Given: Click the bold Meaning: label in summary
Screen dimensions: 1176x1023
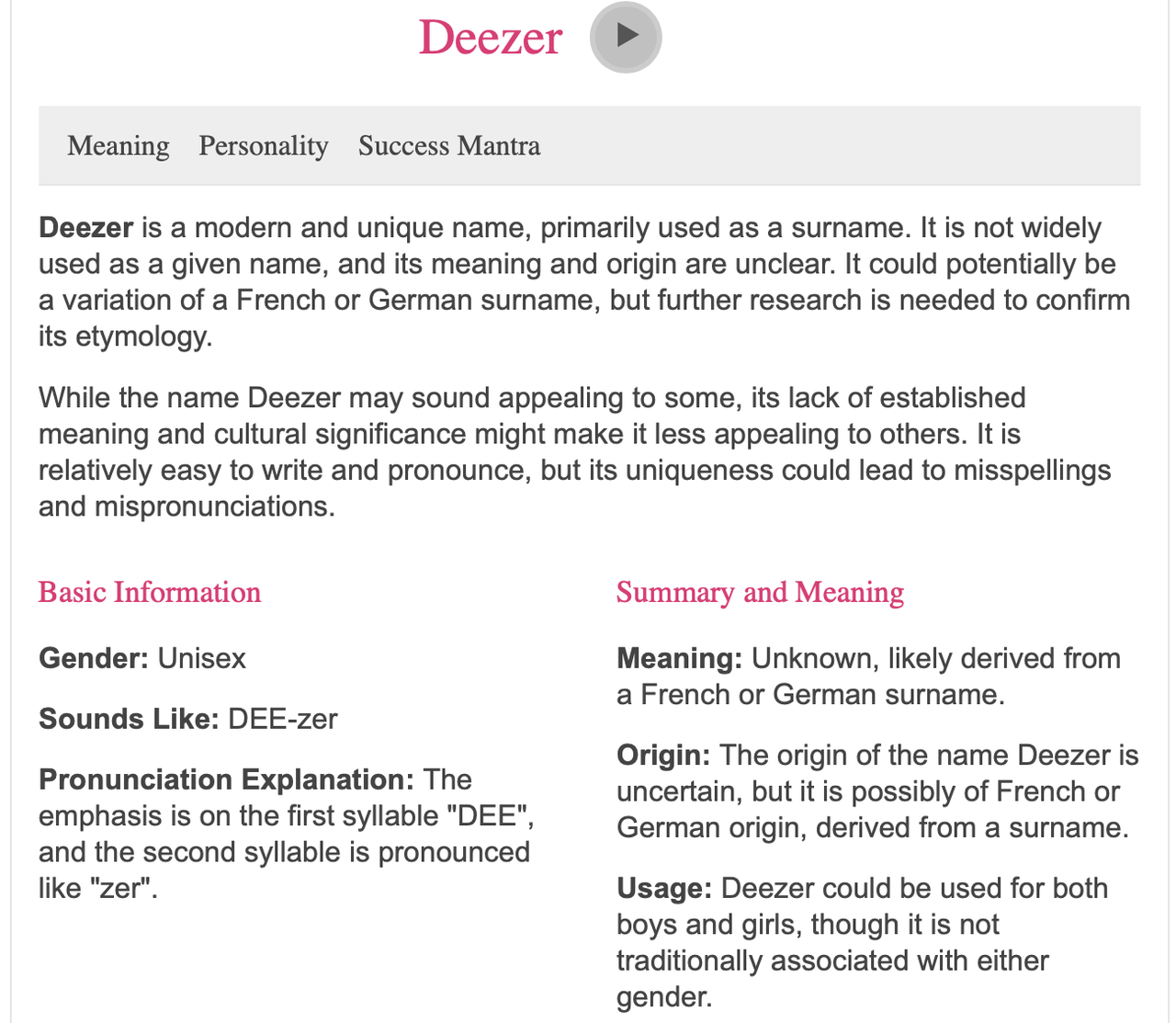Looking at the screenshot, I should 680,658.
